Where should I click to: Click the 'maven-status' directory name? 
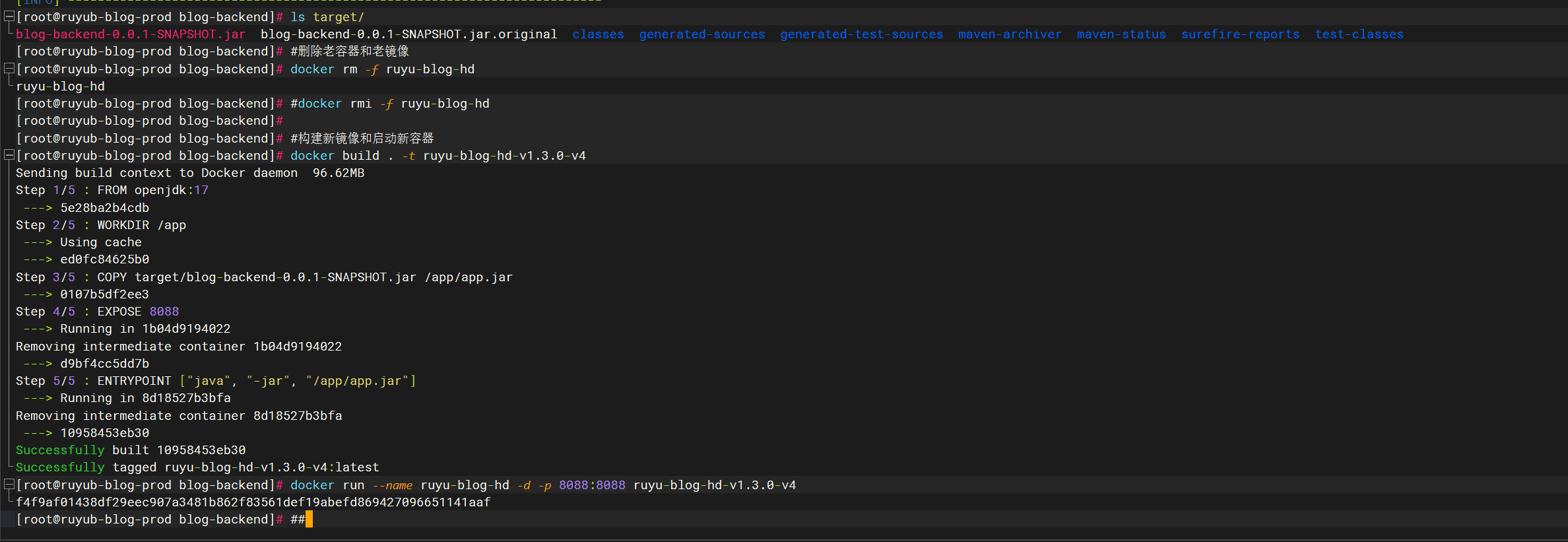(1121, 34)
